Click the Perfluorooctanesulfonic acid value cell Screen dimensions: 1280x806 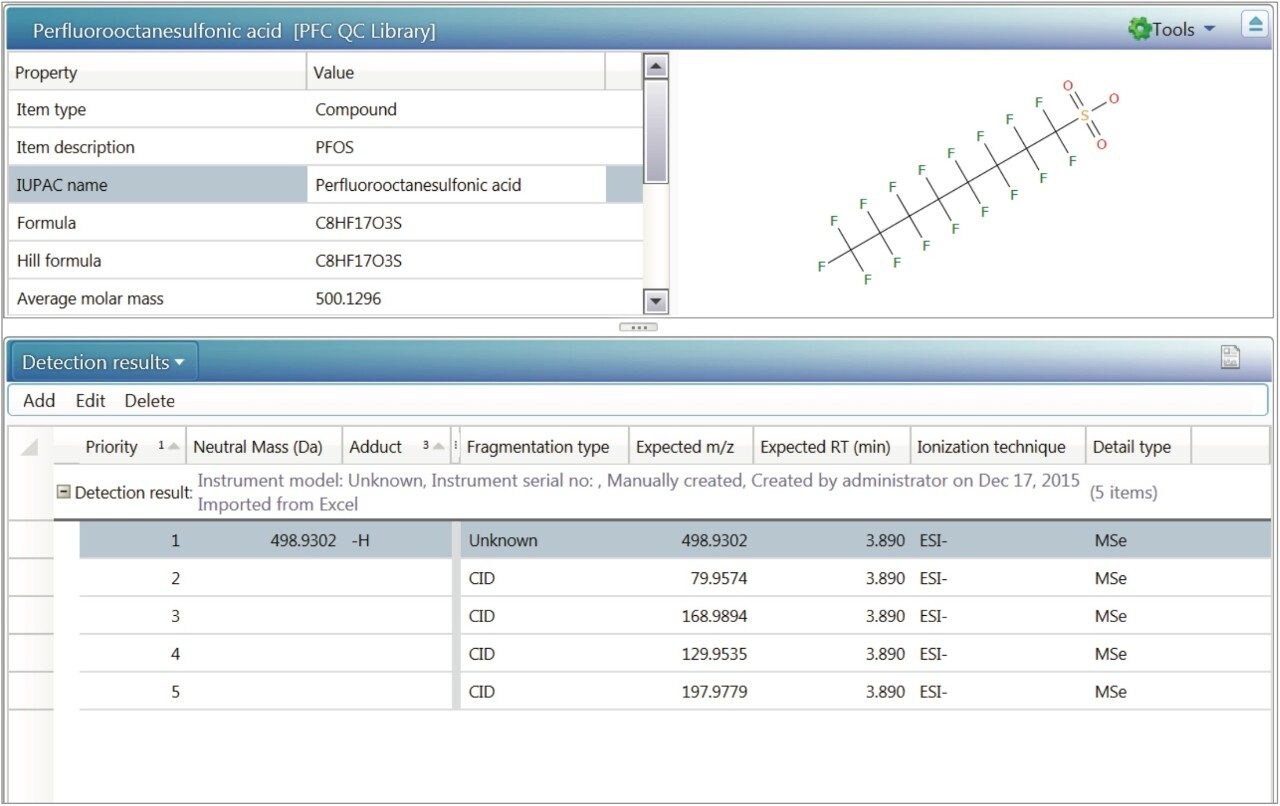coord(456,185)
